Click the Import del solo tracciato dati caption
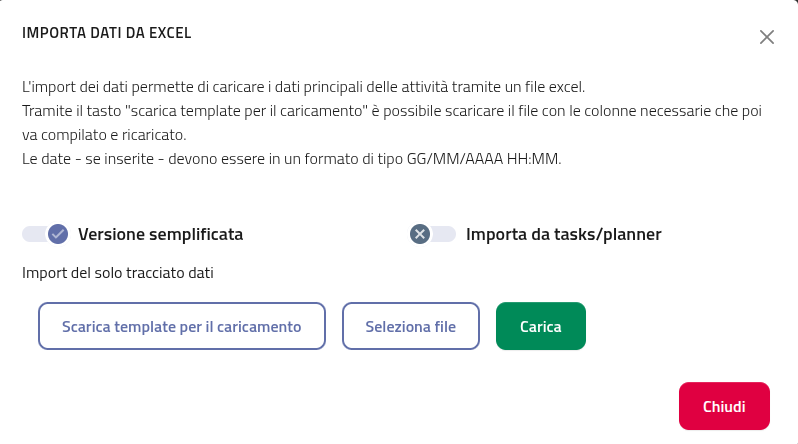Screen dimensions: 798x444 coord(118,271)
